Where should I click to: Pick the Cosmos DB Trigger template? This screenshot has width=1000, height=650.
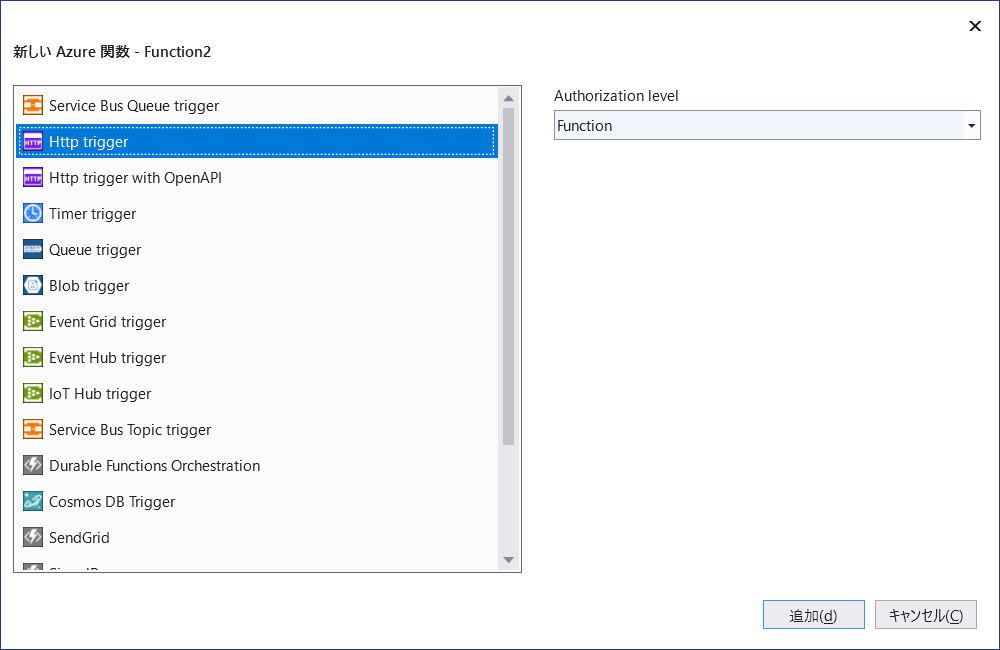[x=256, y=501]
